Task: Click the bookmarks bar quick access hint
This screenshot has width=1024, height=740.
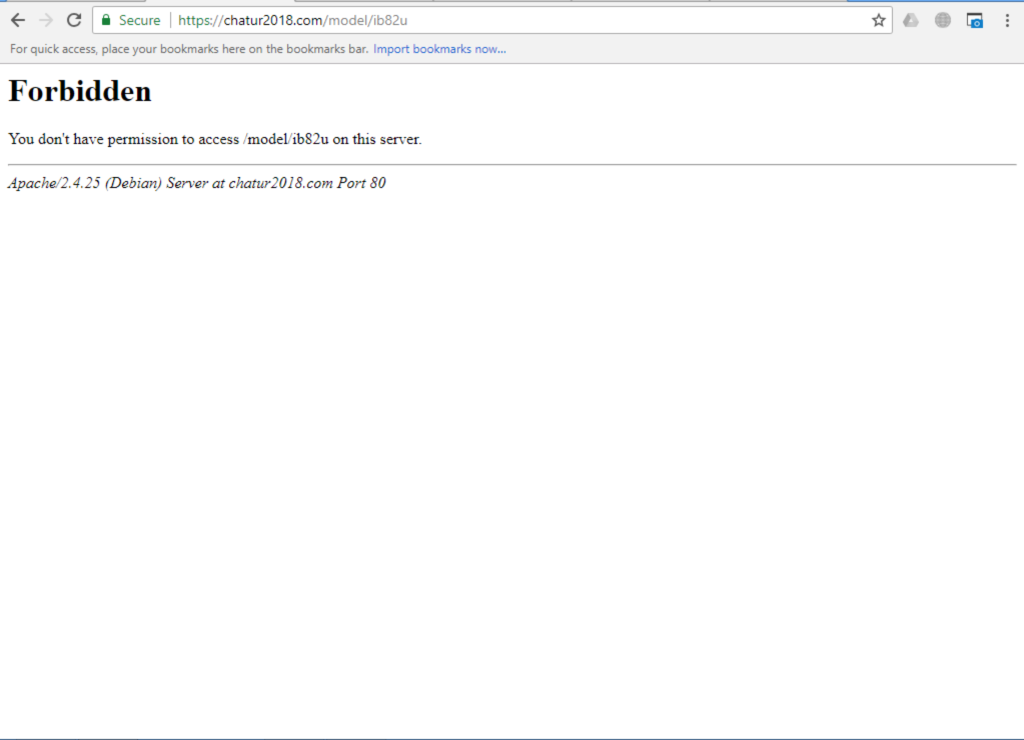Action: click(x=189, y=49)
